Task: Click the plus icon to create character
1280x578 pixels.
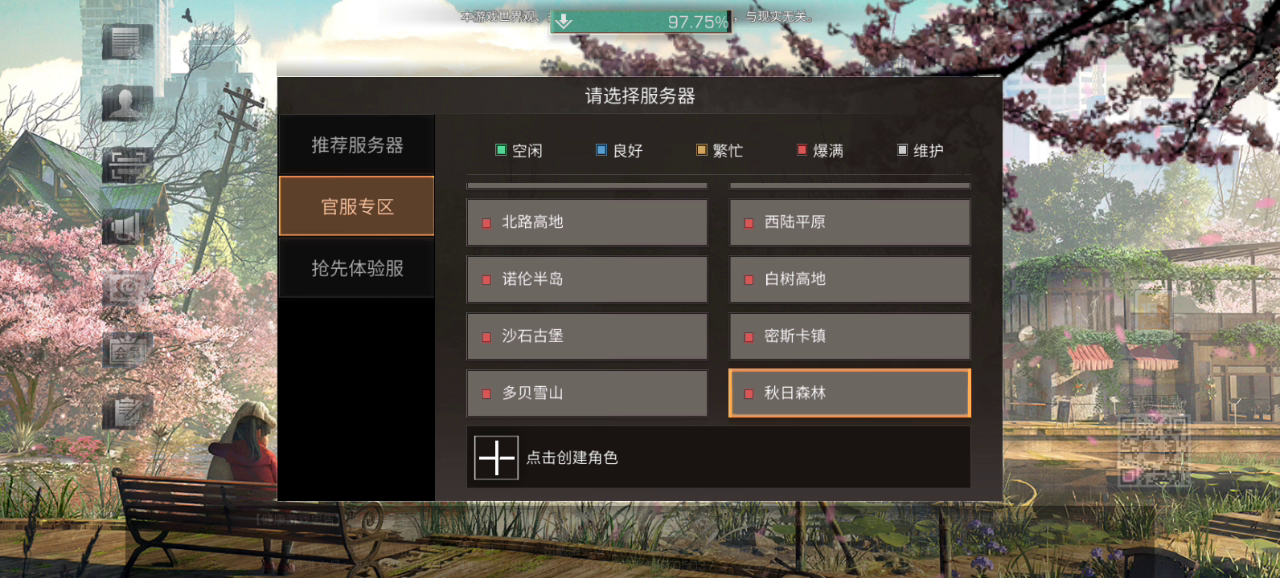Action: [x=496, y=457]
